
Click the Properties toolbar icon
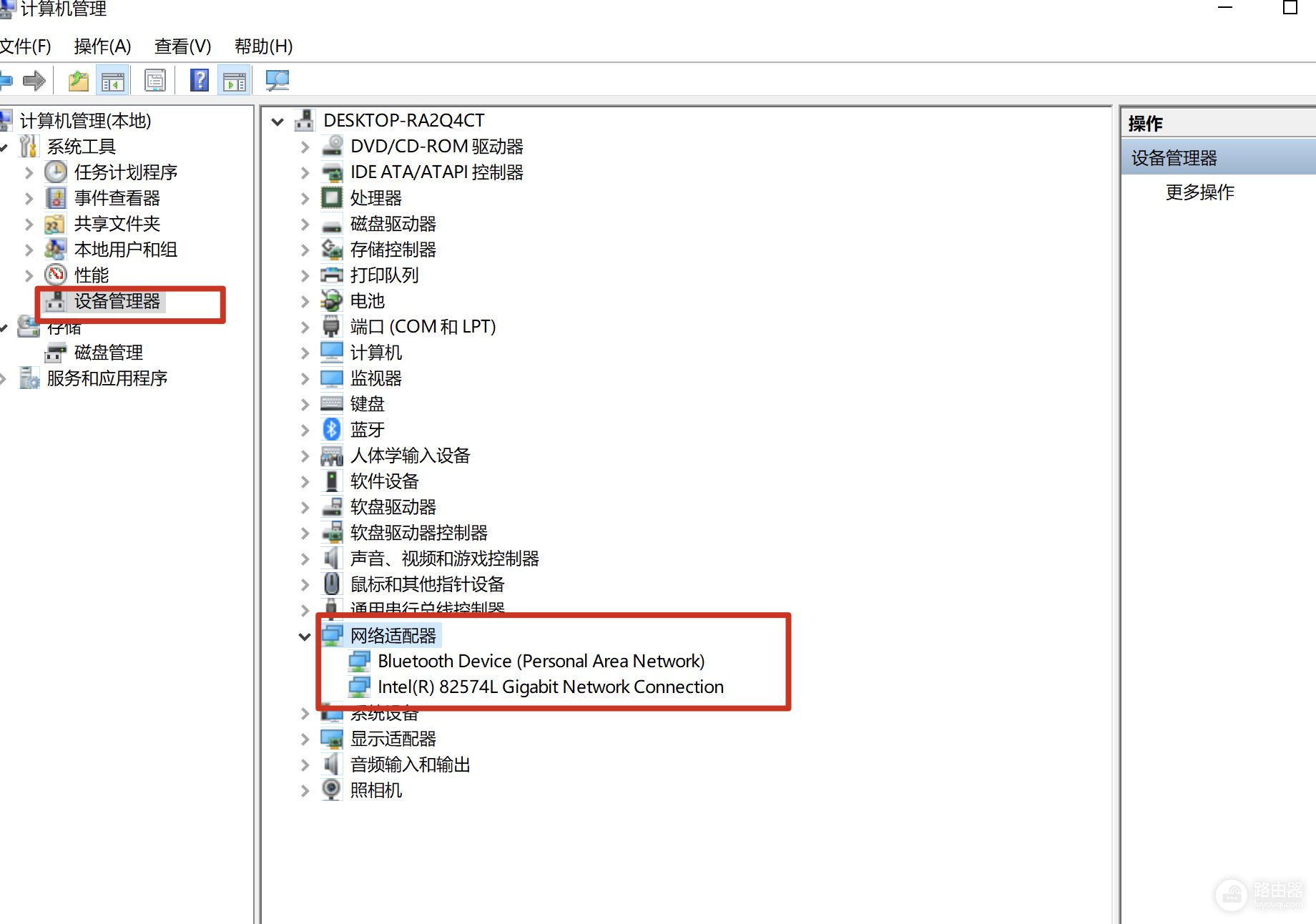155,81
